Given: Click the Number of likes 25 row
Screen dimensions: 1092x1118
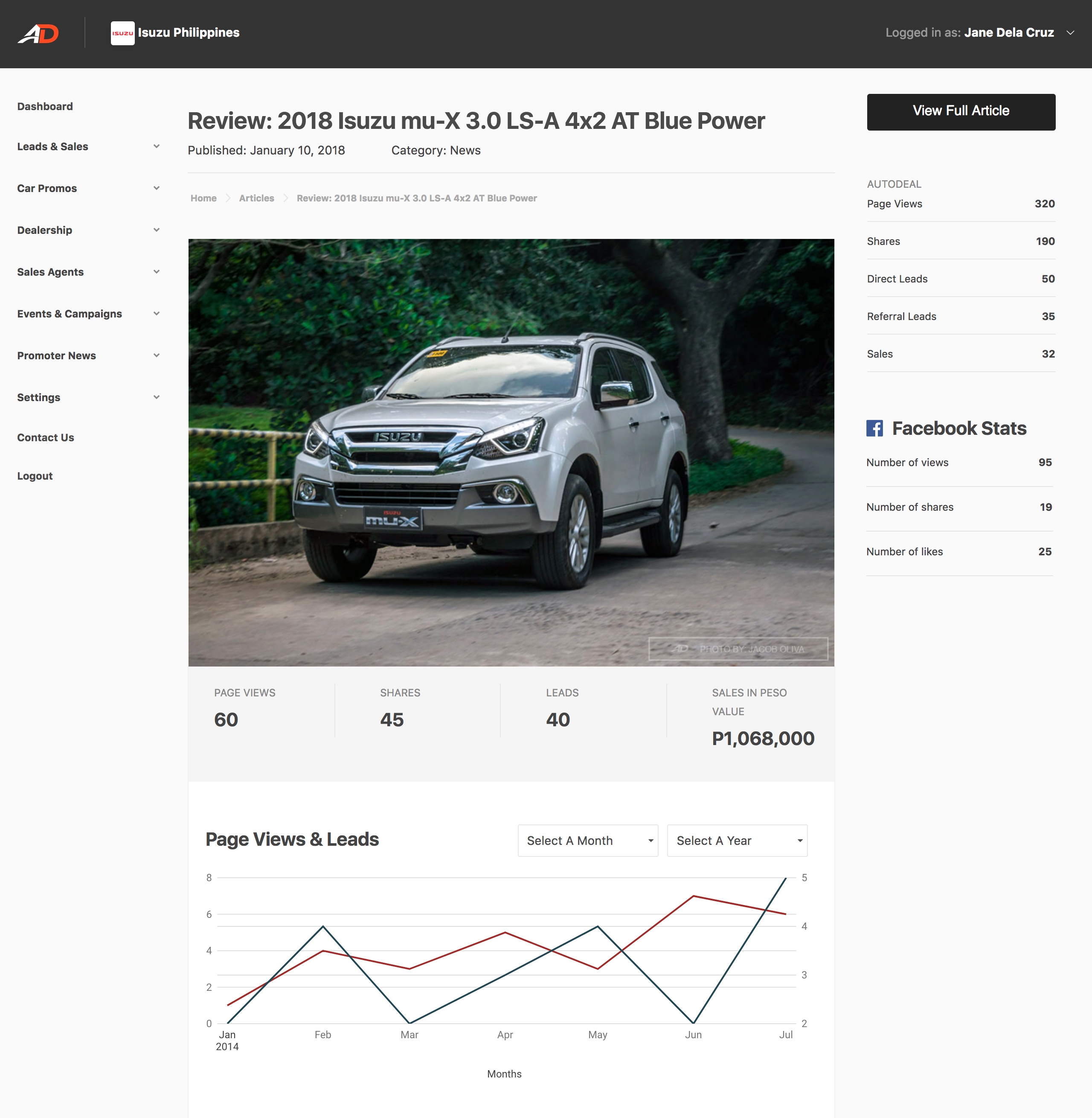Looking at the screenshot, I should coord(959,552).
